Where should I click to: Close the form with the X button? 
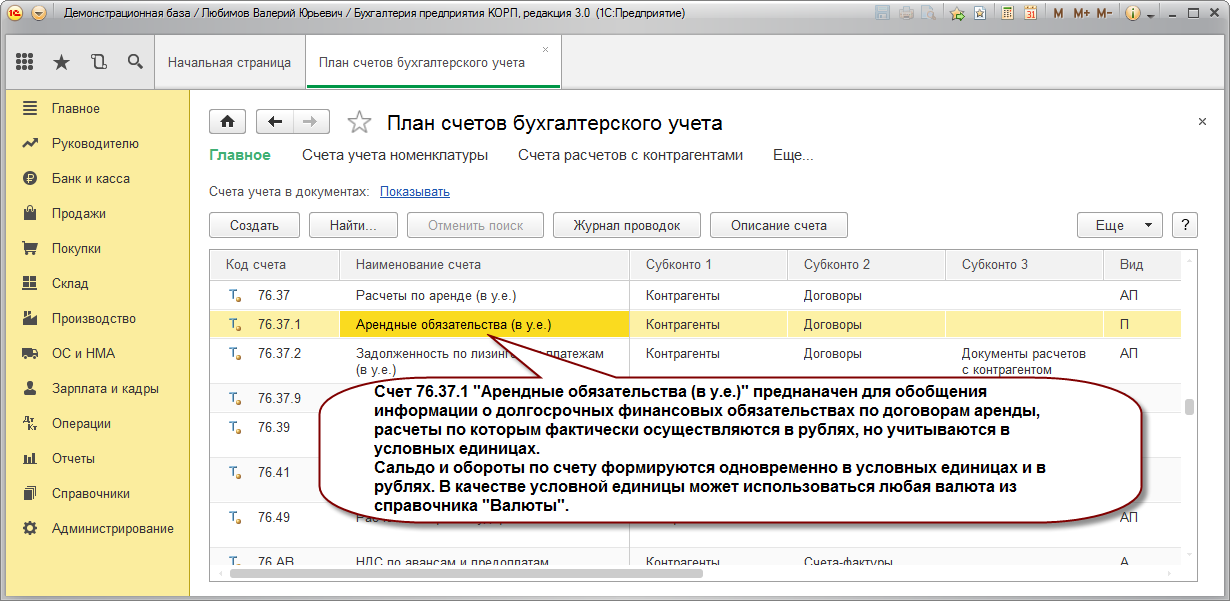(1202, 121)
